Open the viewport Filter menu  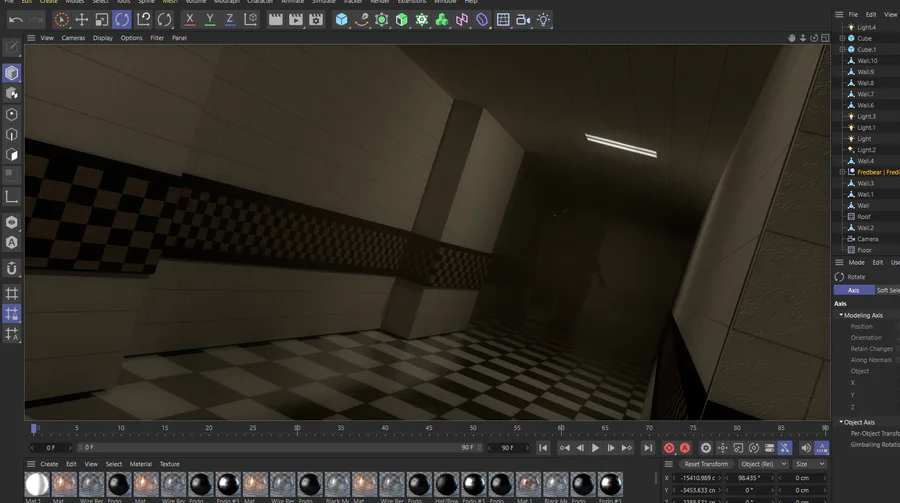[157, 38]
